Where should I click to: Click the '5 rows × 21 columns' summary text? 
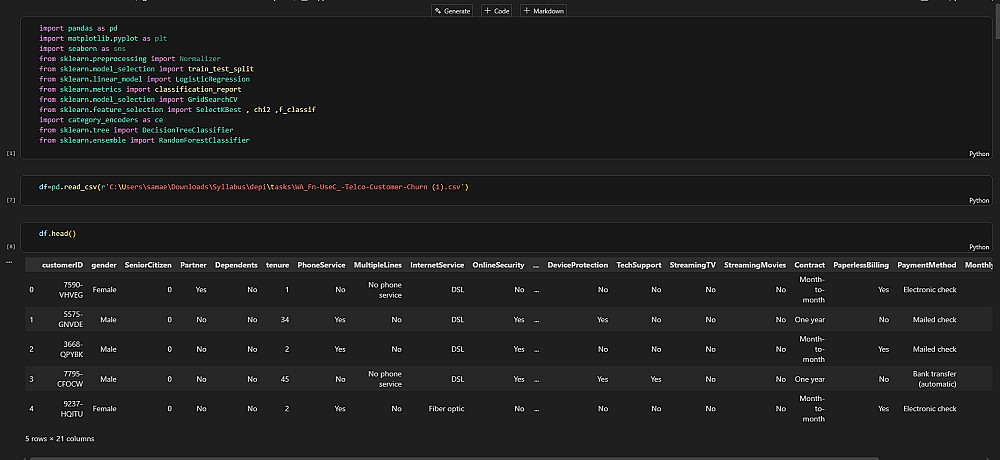click(x=60, y=438)
